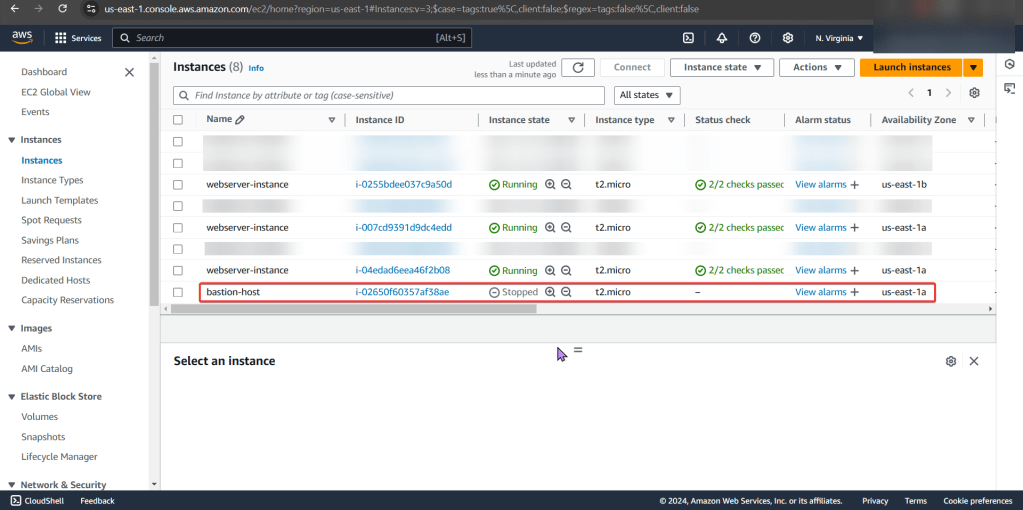Image resolution: width=1023 pixels, height=510 pixels.
Task: Open instance ID link i-02650f60357af38ae
Action: [402, 292]
